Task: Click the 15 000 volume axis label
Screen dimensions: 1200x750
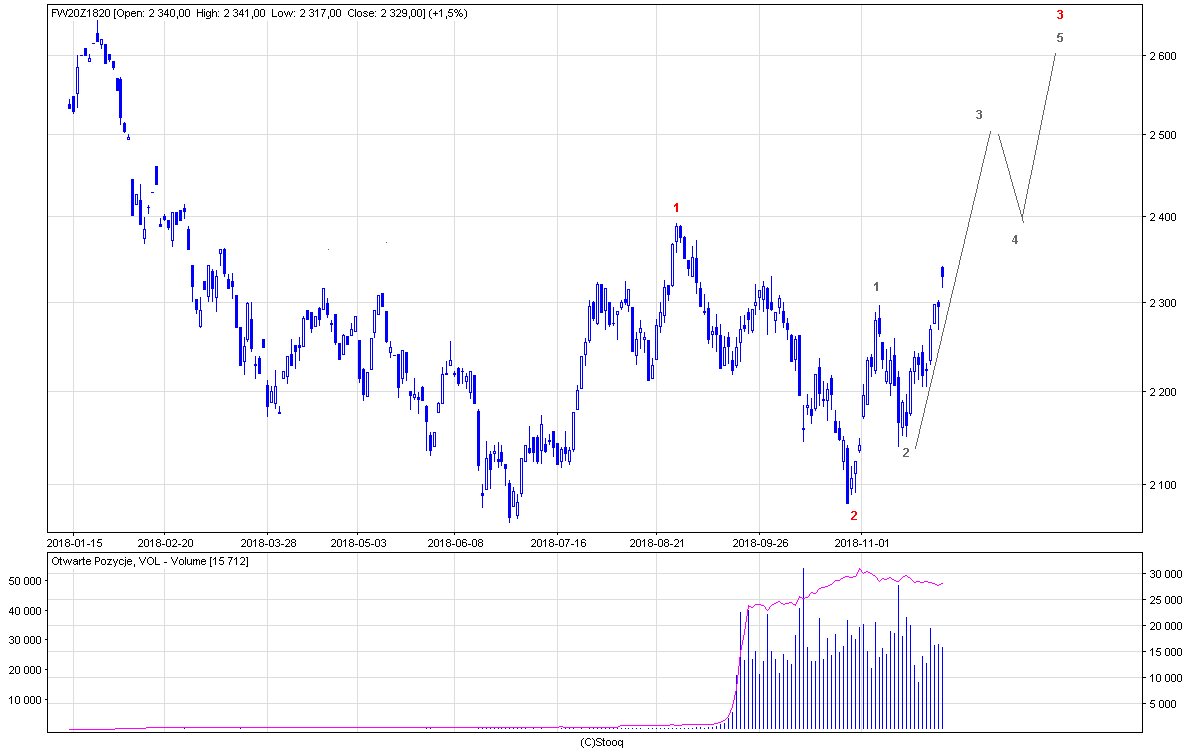Action: coord(1165,652)
